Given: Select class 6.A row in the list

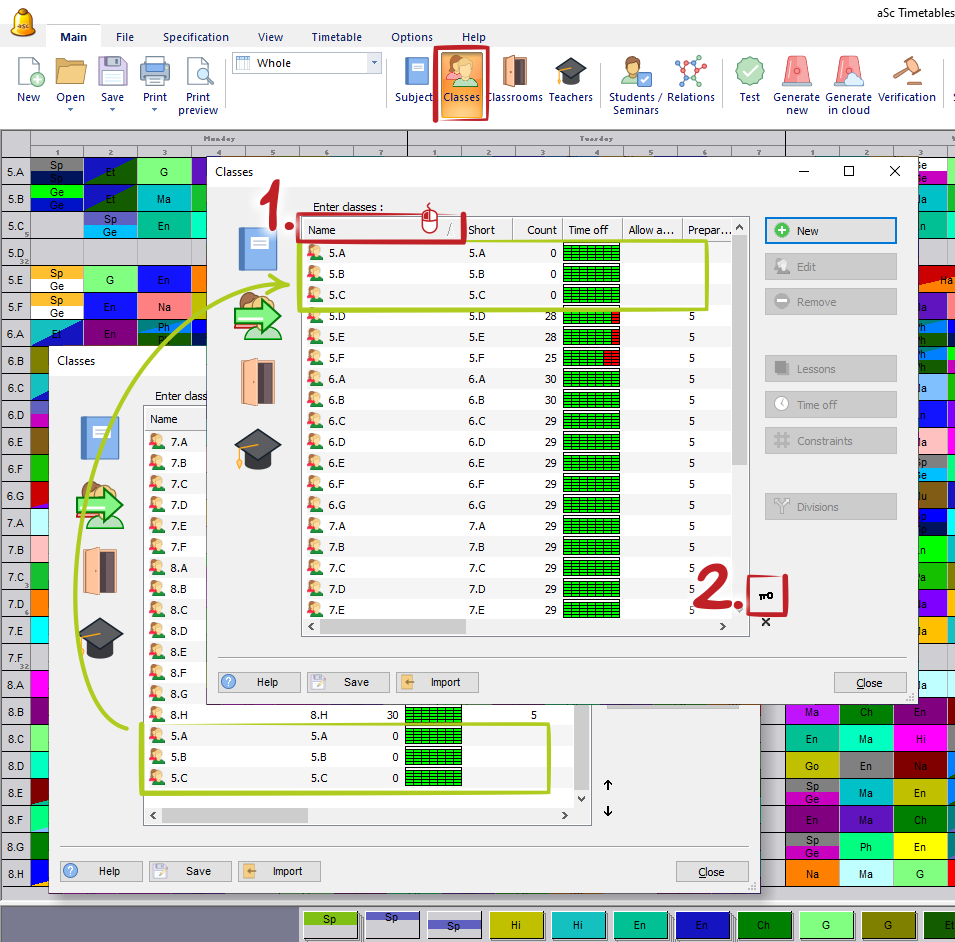Looking at the screenshot, I should (380, 379).
